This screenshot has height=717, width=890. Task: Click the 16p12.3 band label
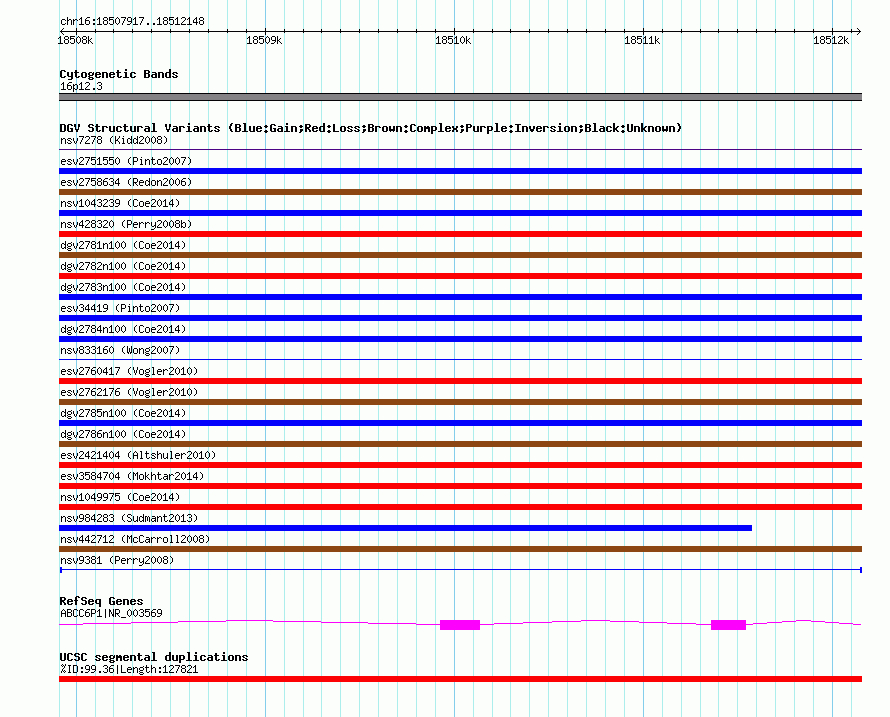[x=81, y=86]
